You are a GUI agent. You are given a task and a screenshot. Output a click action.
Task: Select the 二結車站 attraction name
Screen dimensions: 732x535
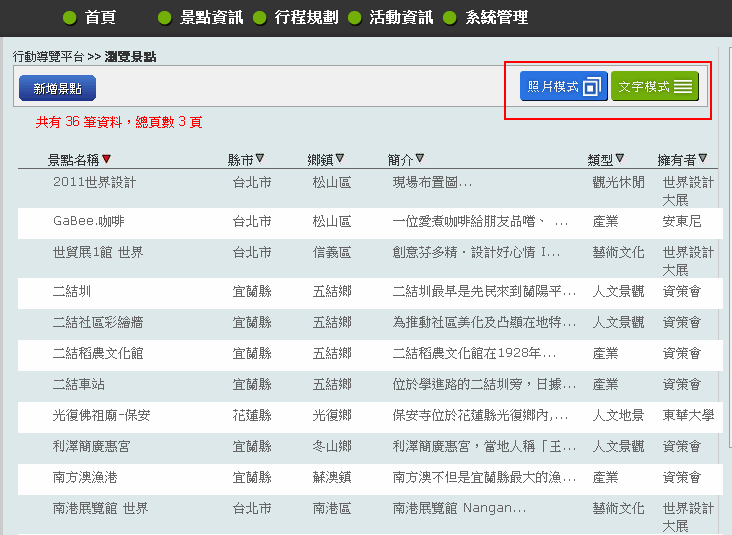tap(78, 384)
